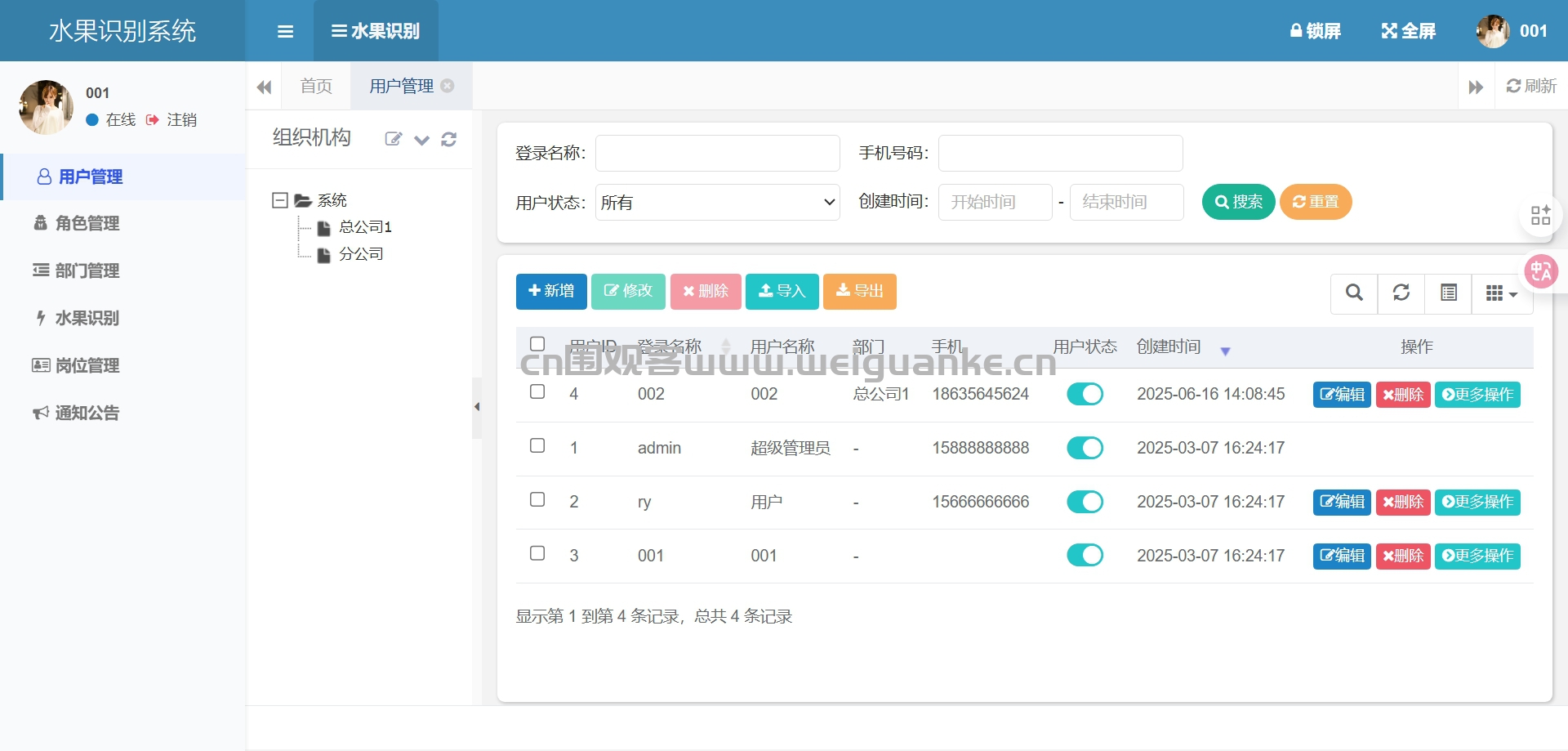Viewport: 1568px width, 751px height.
Task: Check the row checkbox for user 002
Action: click(x=537, y=391)
